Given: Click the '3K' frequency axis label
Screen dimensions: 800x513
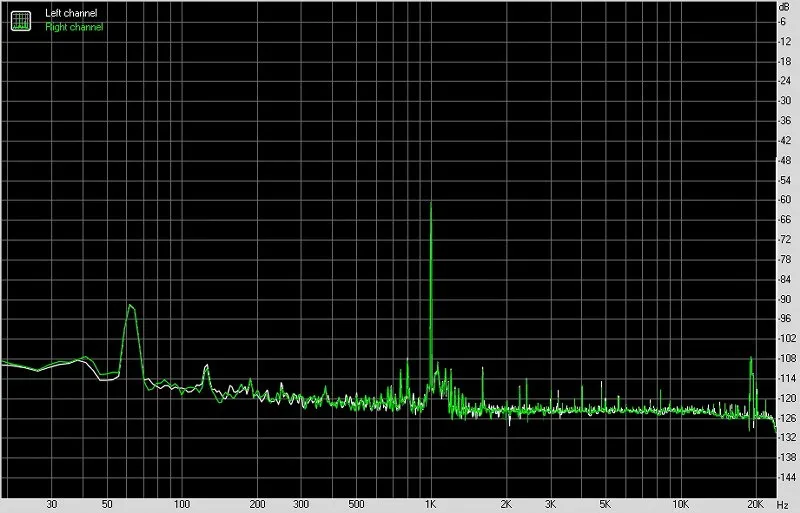Looking at the screenshot, I should tap(550, 504).
